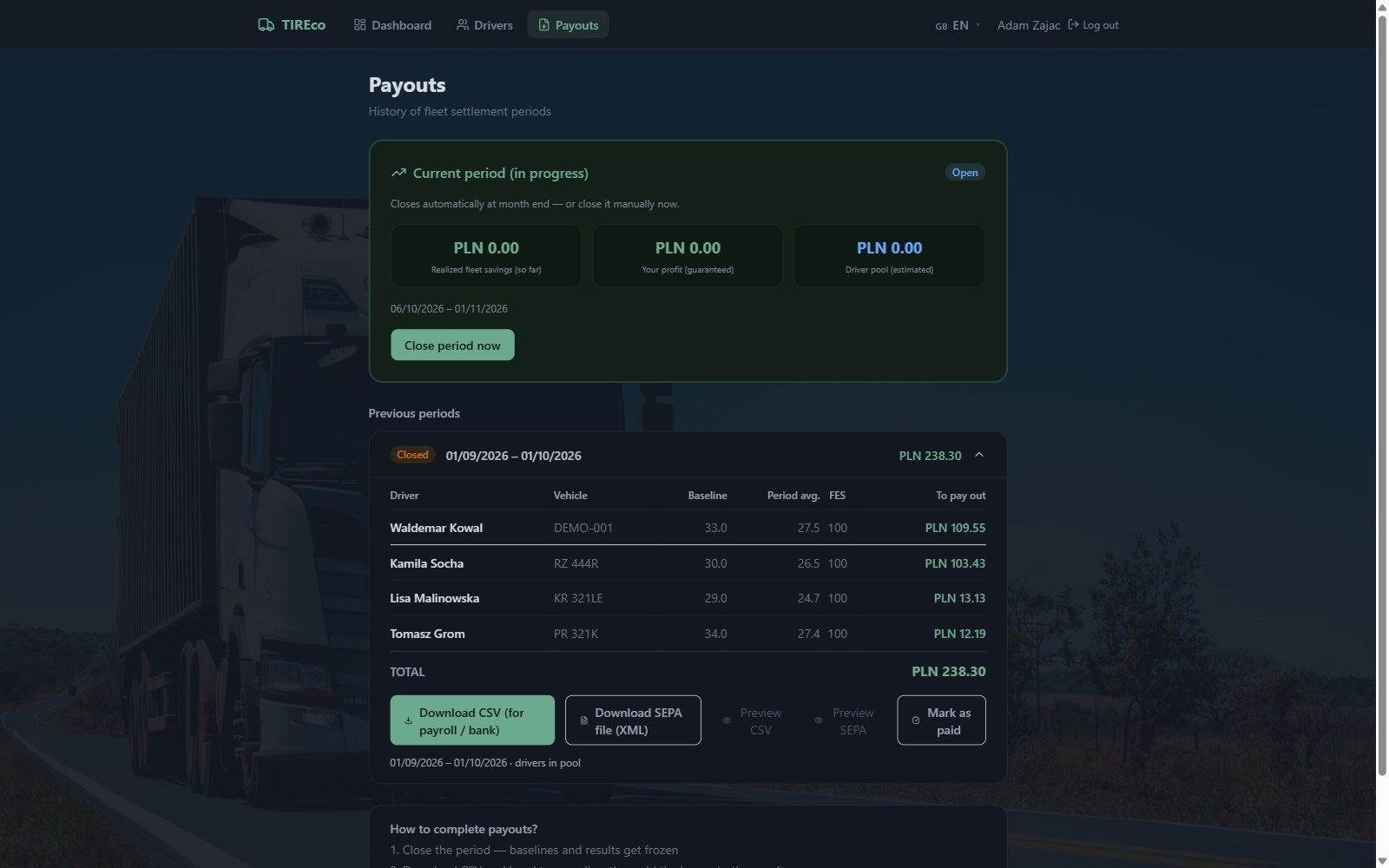Select the Payouts nav item

[x=568, y=25]
